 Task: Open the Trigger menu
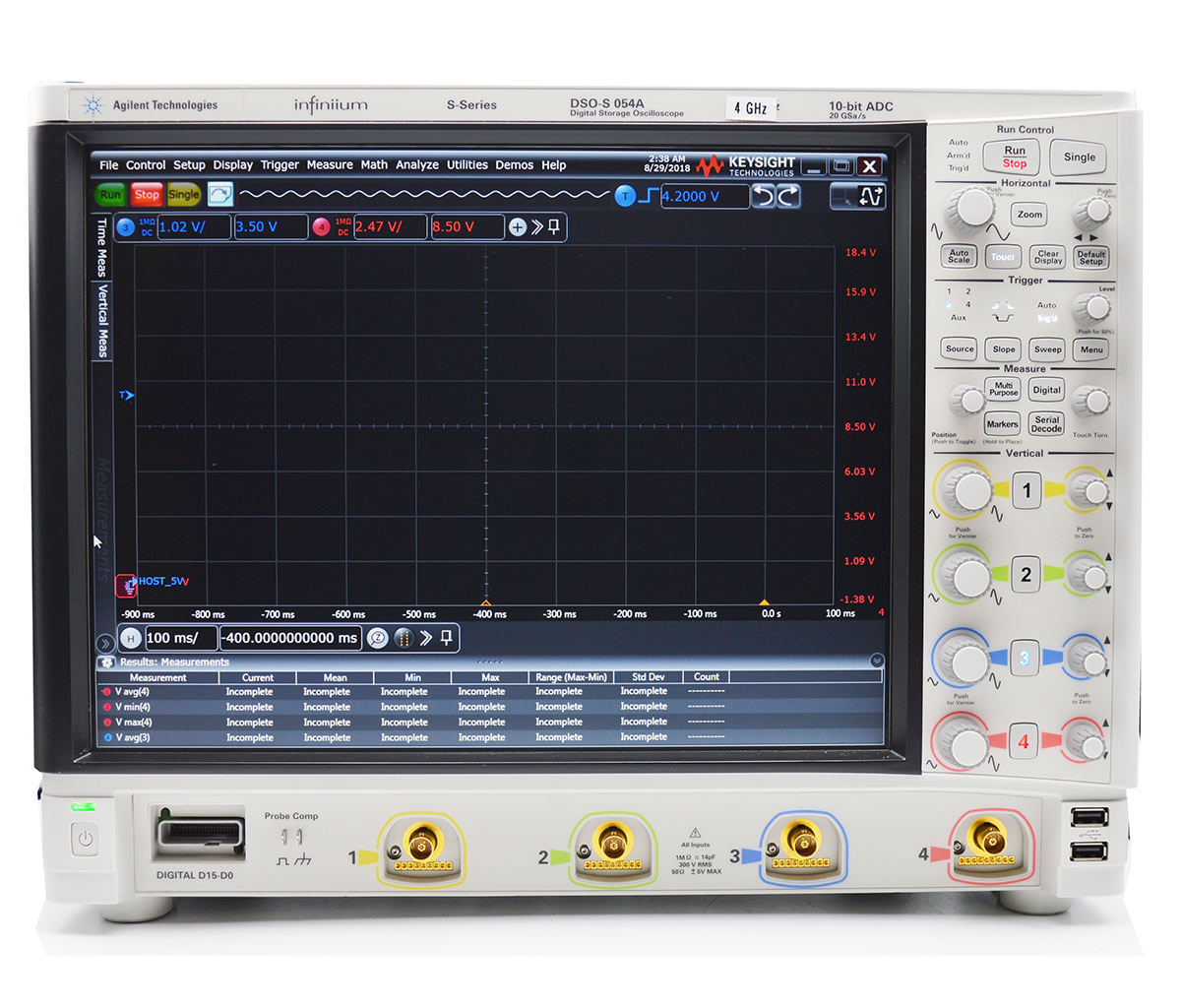click(280, 165)
